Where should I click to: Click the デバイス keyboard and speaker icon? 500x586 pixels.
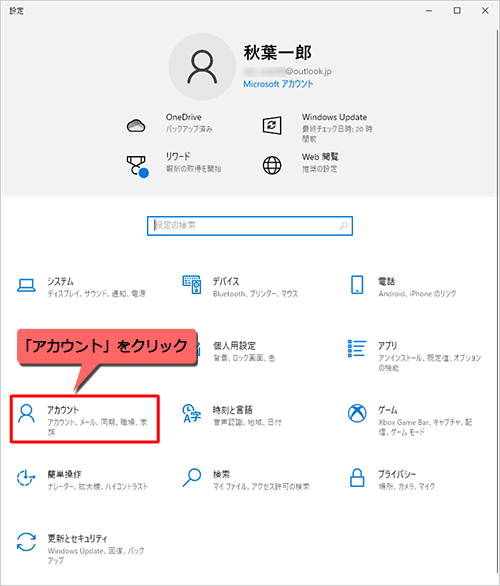pyautogui.click(x=192, y=285)
